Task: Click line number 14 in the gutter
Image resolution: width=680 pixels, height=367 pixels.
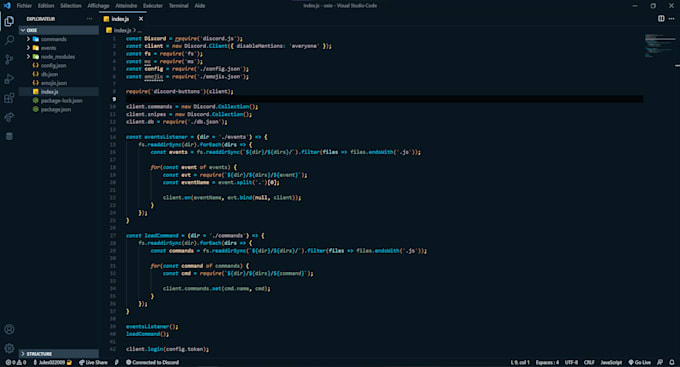Action: point(113,137)
